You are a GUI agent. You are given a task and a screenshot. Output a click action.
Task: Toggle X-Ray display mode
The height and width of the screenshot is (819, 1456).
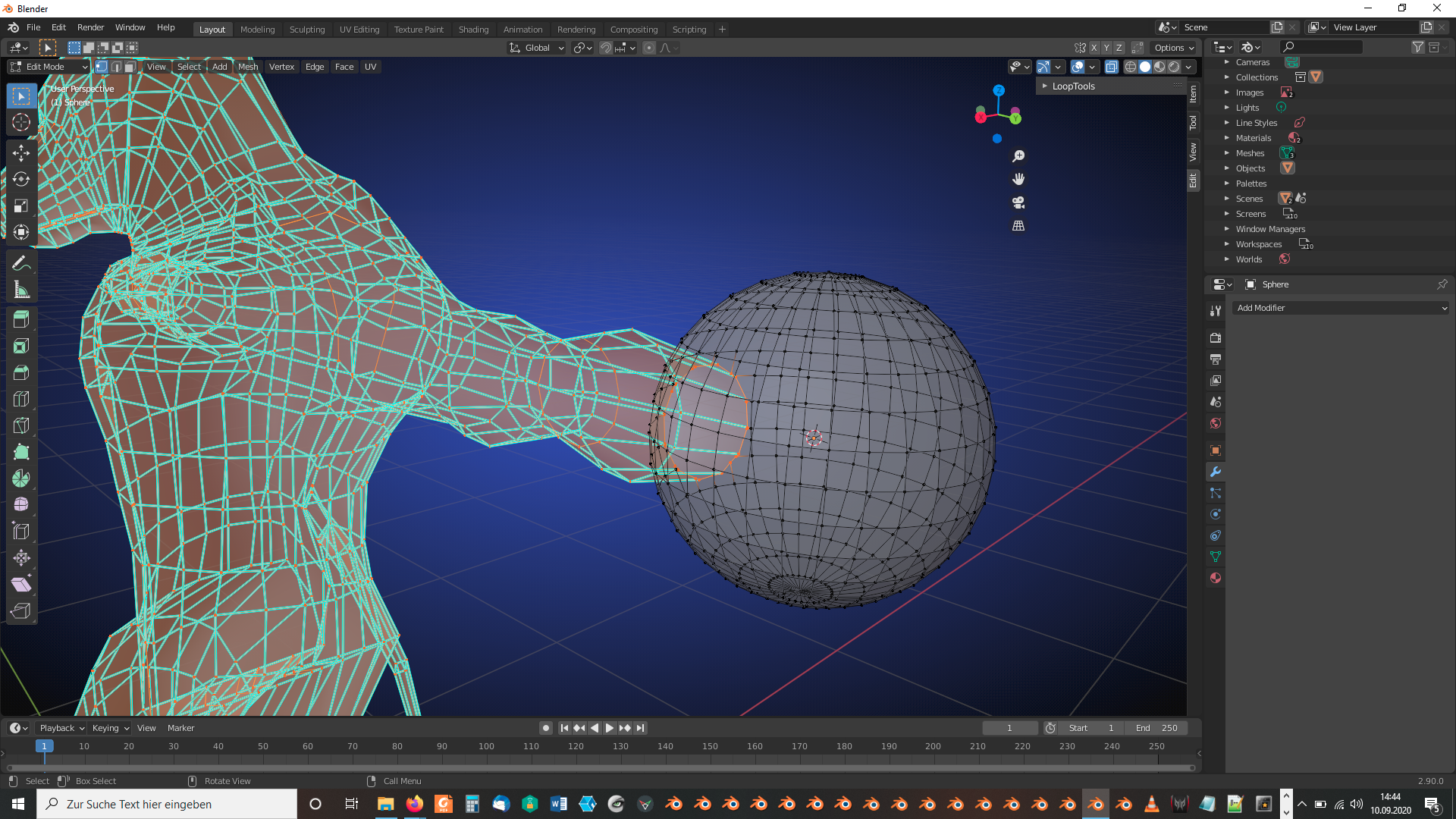[x=1111, y=67]
